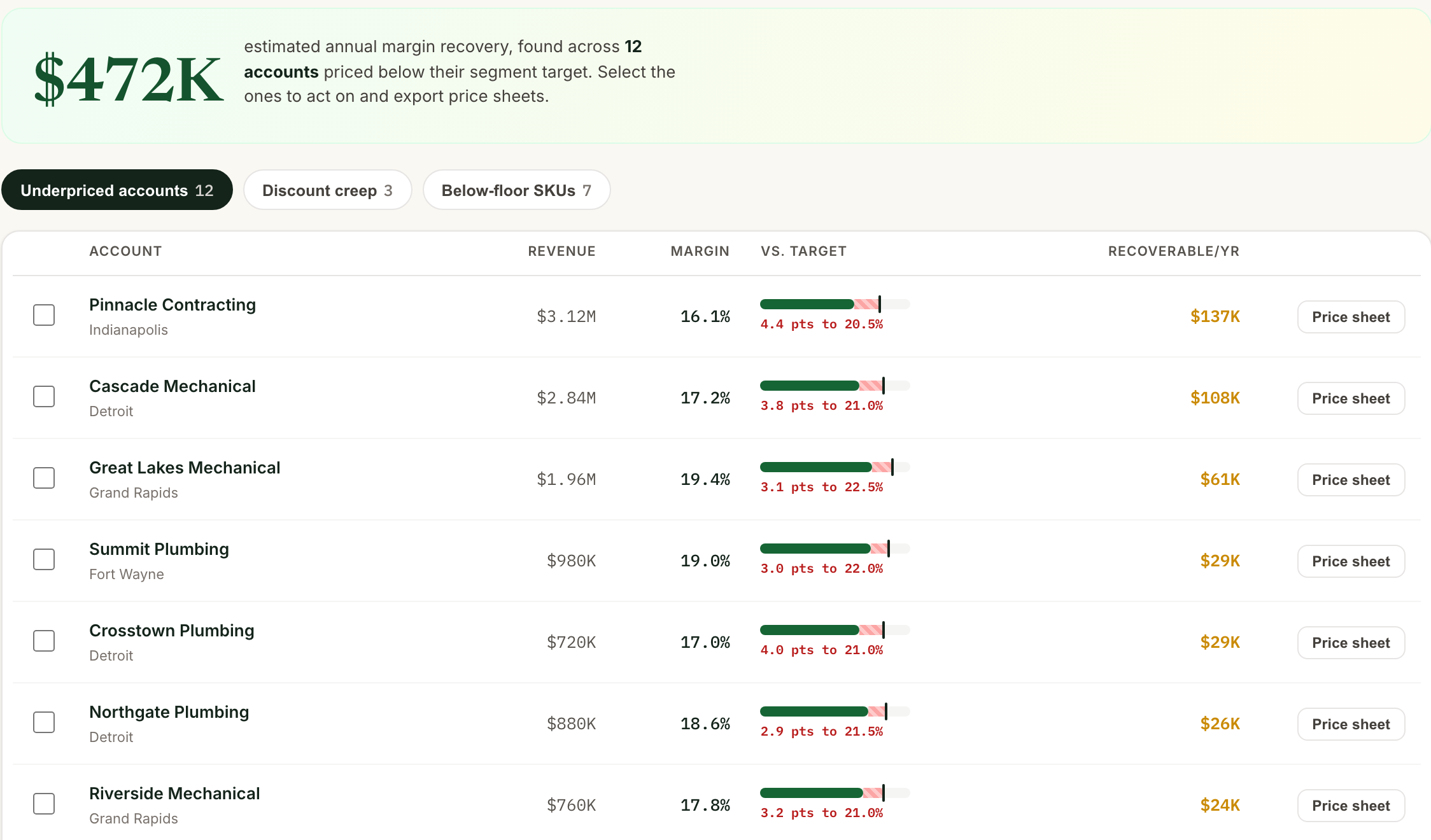Open Price sheet for Cascade Mechanical
This screenshot has height=840, width=1431.
(1351, 398)
